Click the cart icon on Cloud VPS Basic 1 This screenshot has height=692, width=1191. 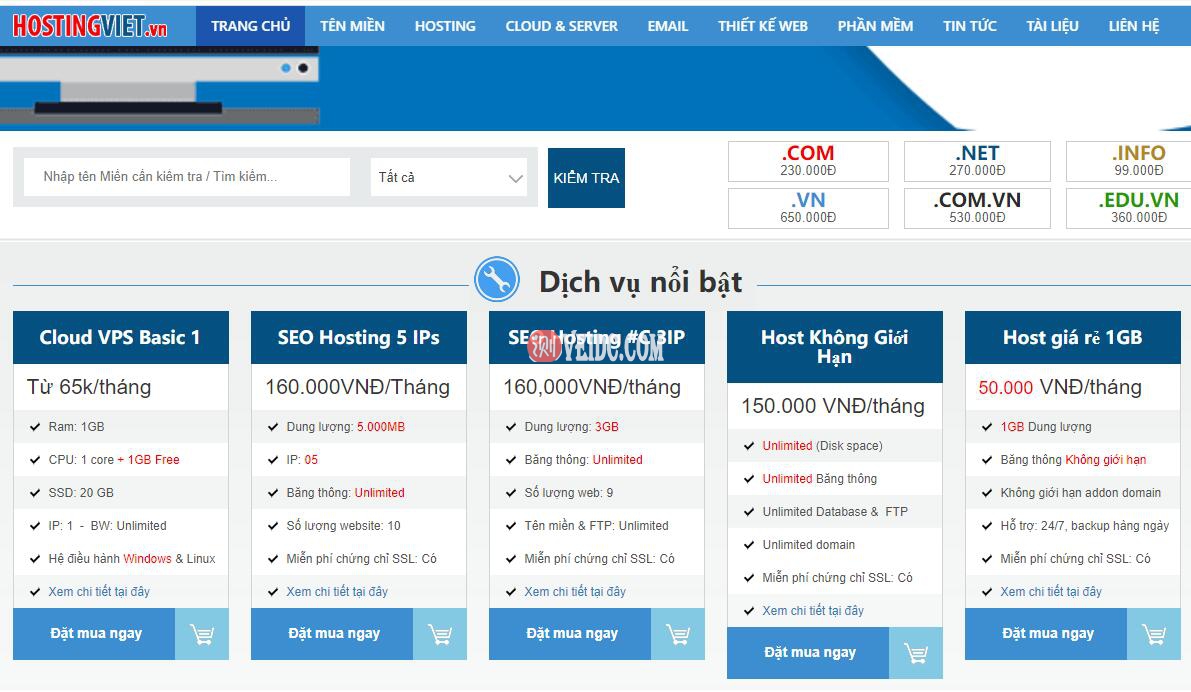click(x=202, y=634)
